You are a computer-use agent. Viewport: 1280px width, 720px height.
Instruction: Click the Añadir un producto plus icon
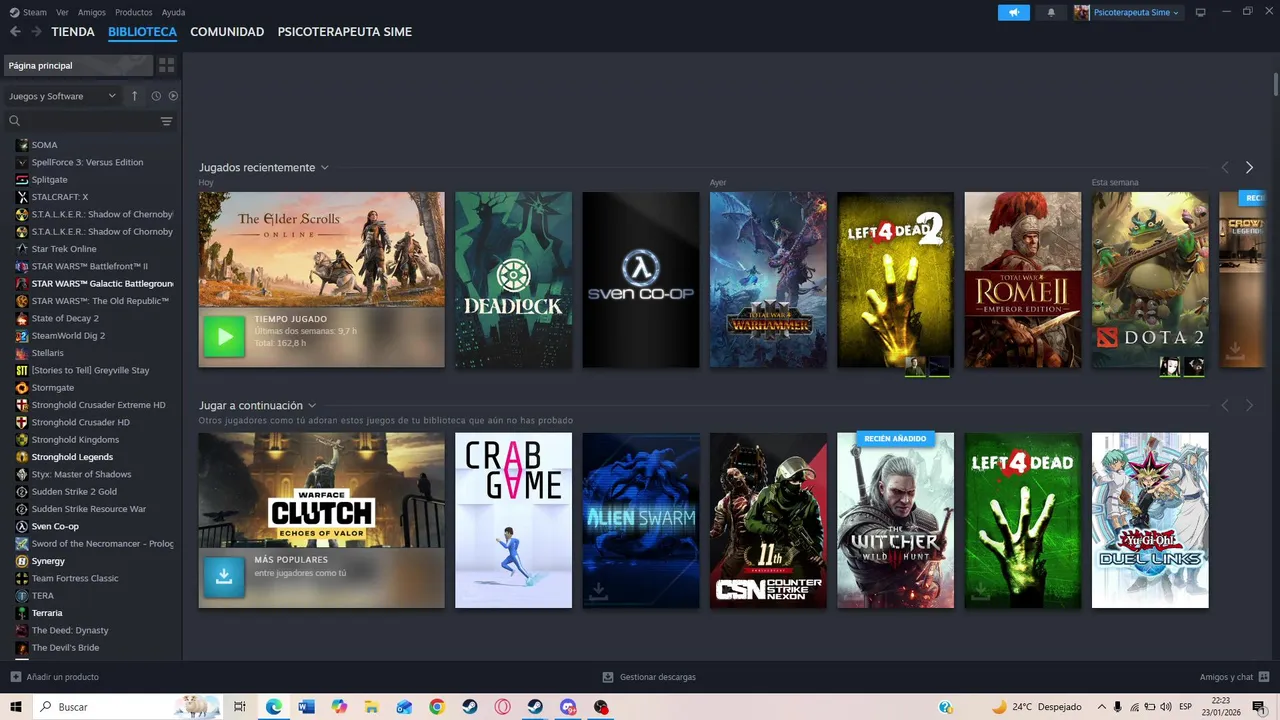15,677
